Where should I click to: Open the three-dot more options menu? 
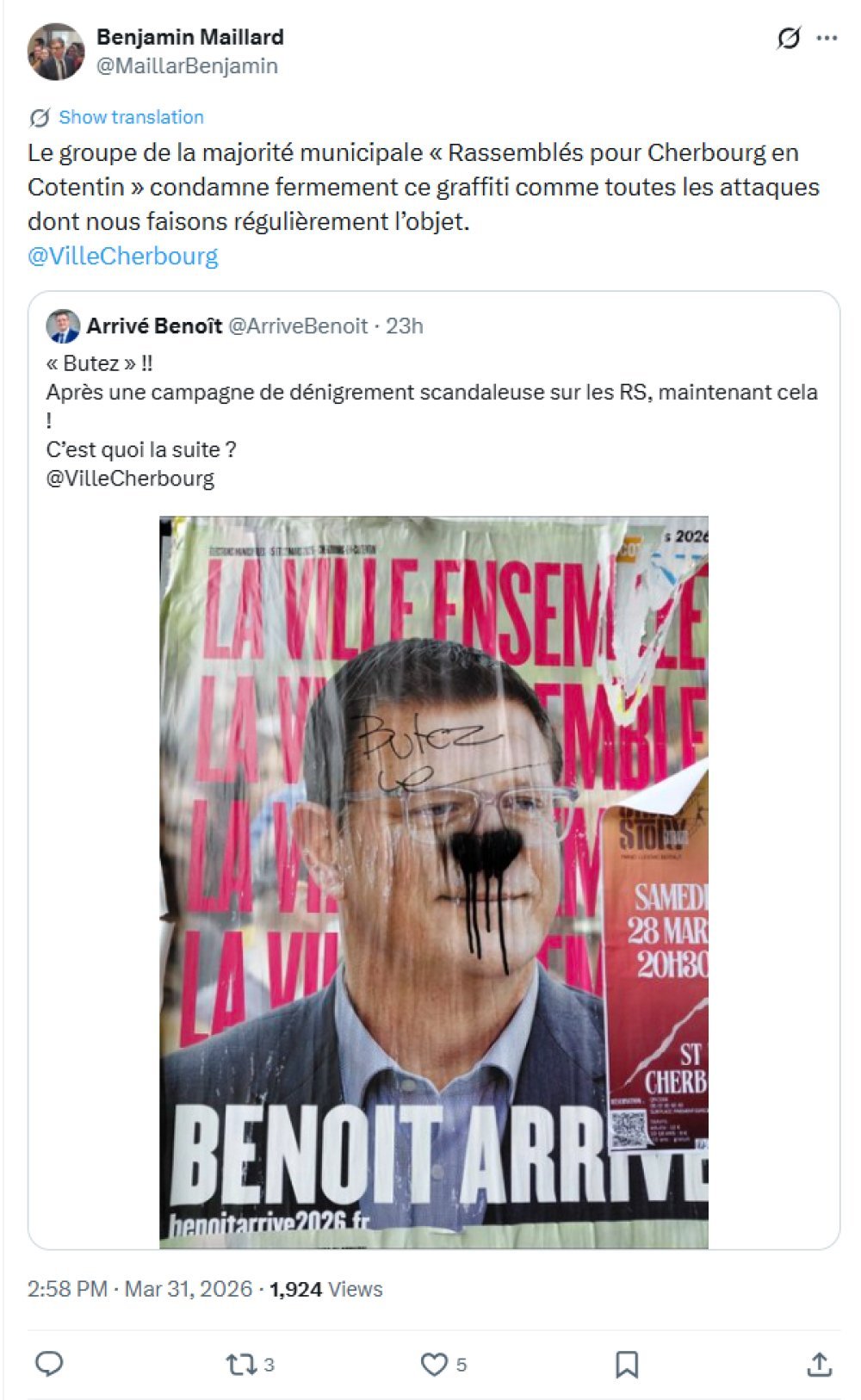pos(827,38)
